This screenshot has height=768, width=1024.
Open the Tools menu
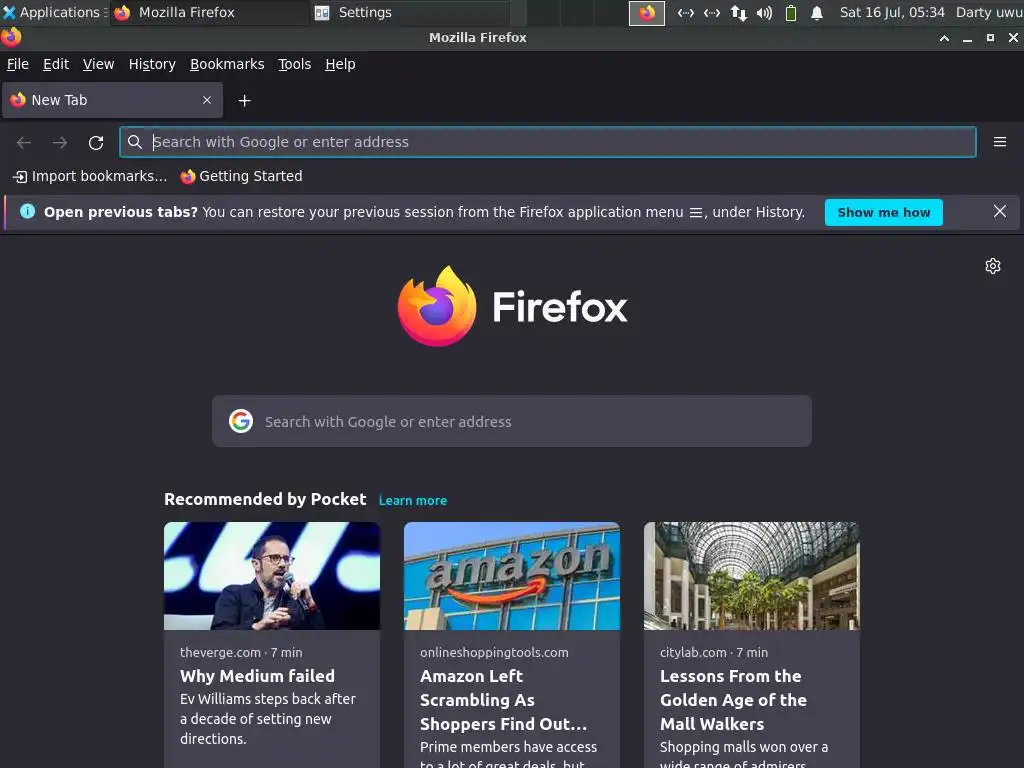pos(295,64)
